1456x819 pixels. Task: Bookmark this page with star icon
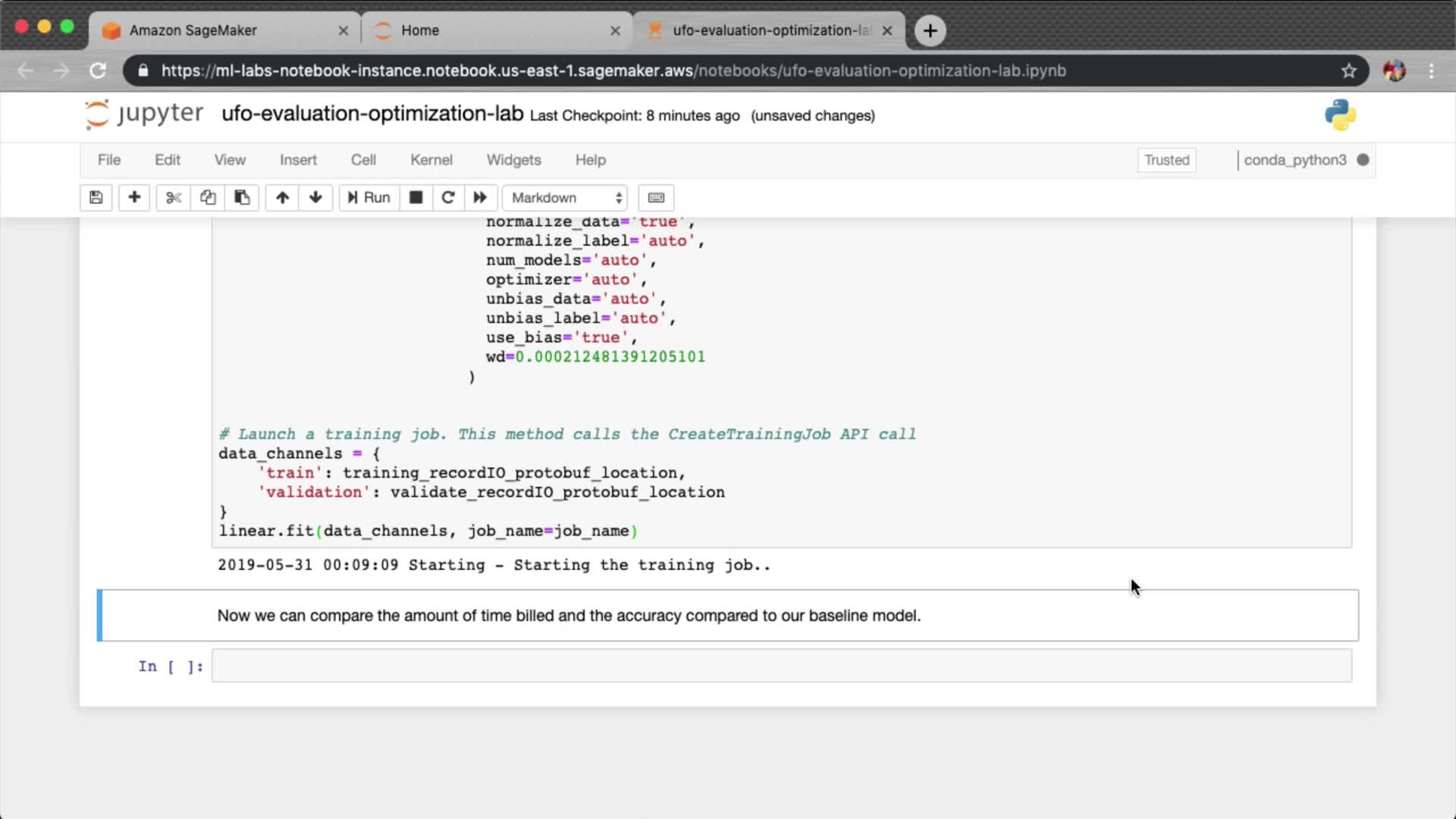[x=1348, y=71]
